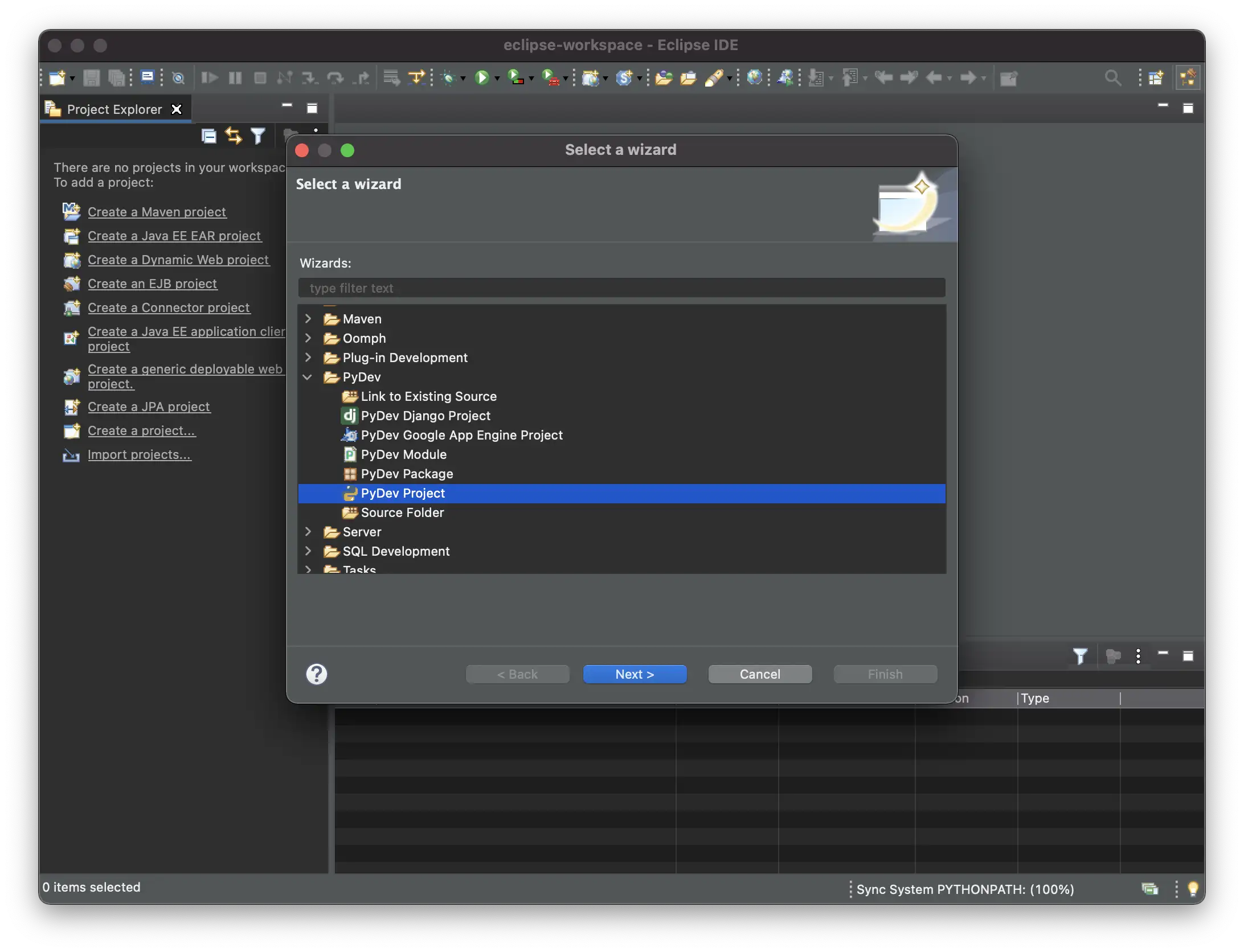
Task: Click the wizard filter text field
Action: [x=621, y=288]
